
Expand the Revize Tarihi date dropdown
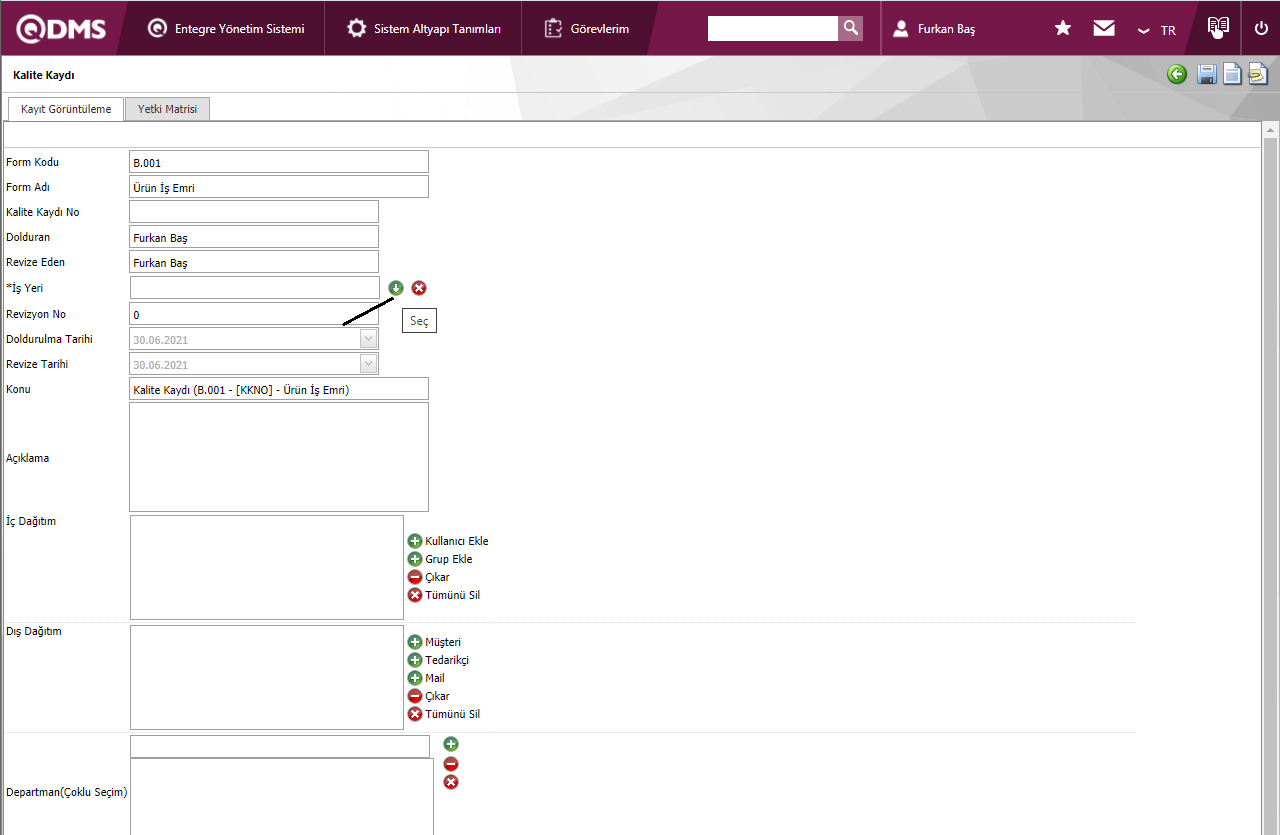368,364
